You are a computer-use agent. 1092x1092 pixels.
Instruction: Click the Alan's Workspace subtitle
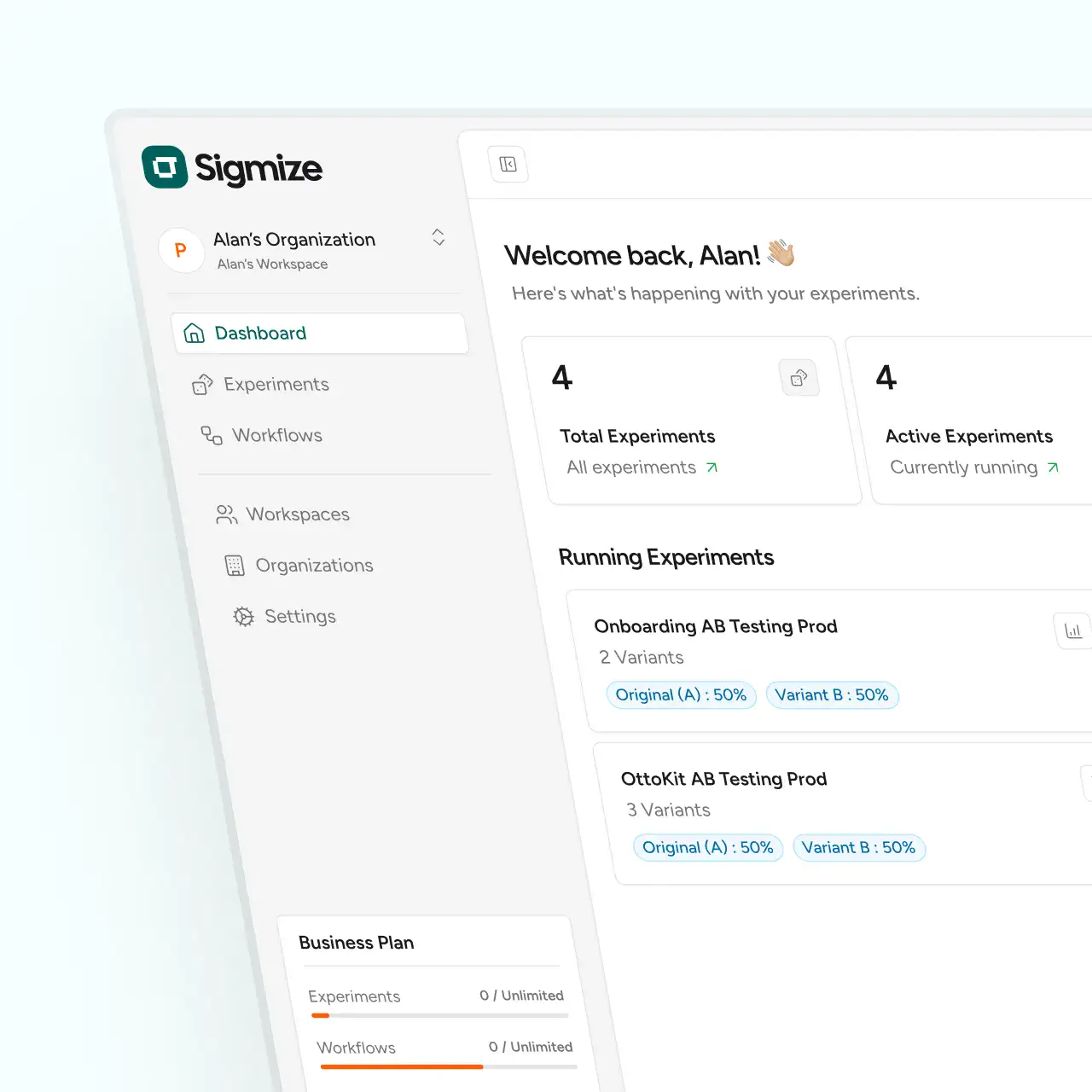click(272, 264)
